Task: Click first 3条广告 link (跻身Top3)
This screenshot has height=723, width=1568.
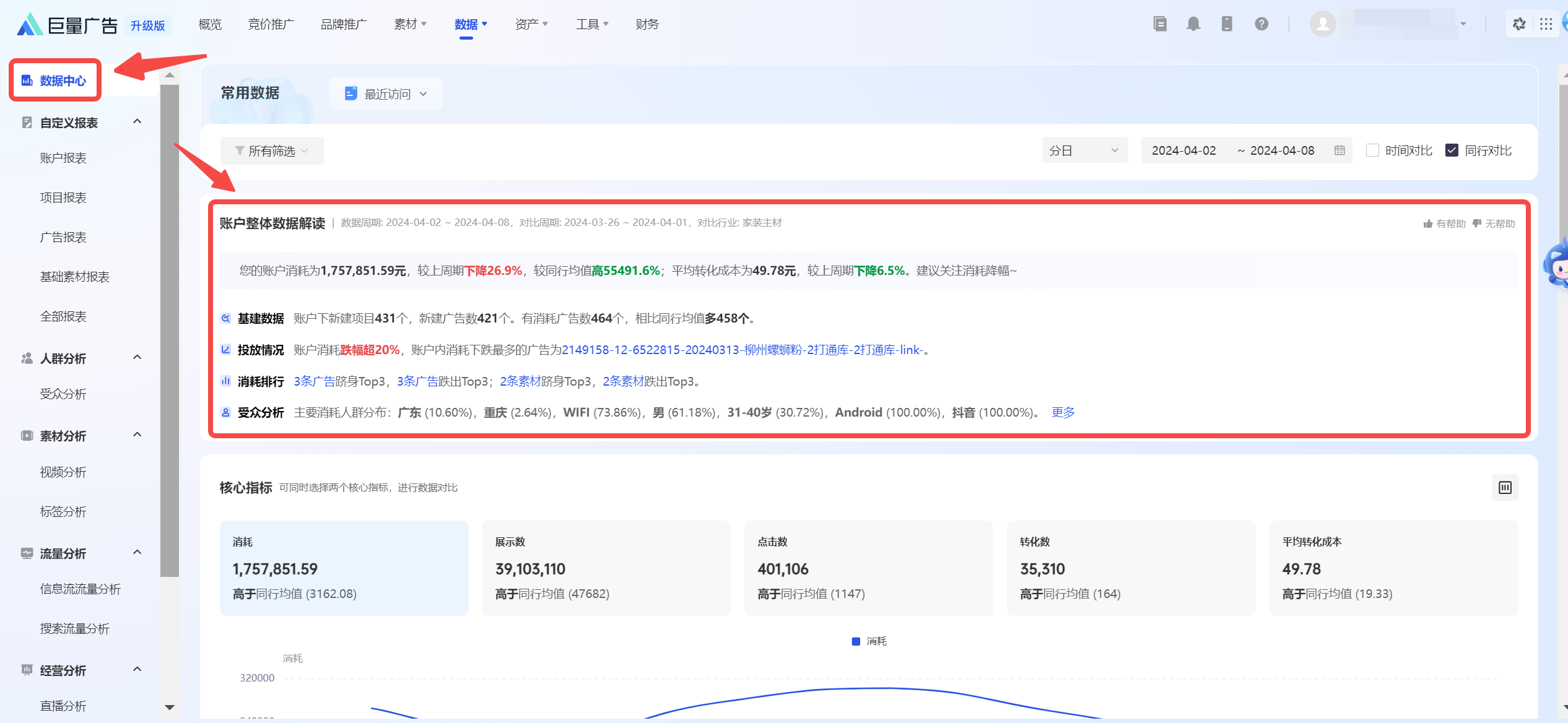Action: coord(314,381)
